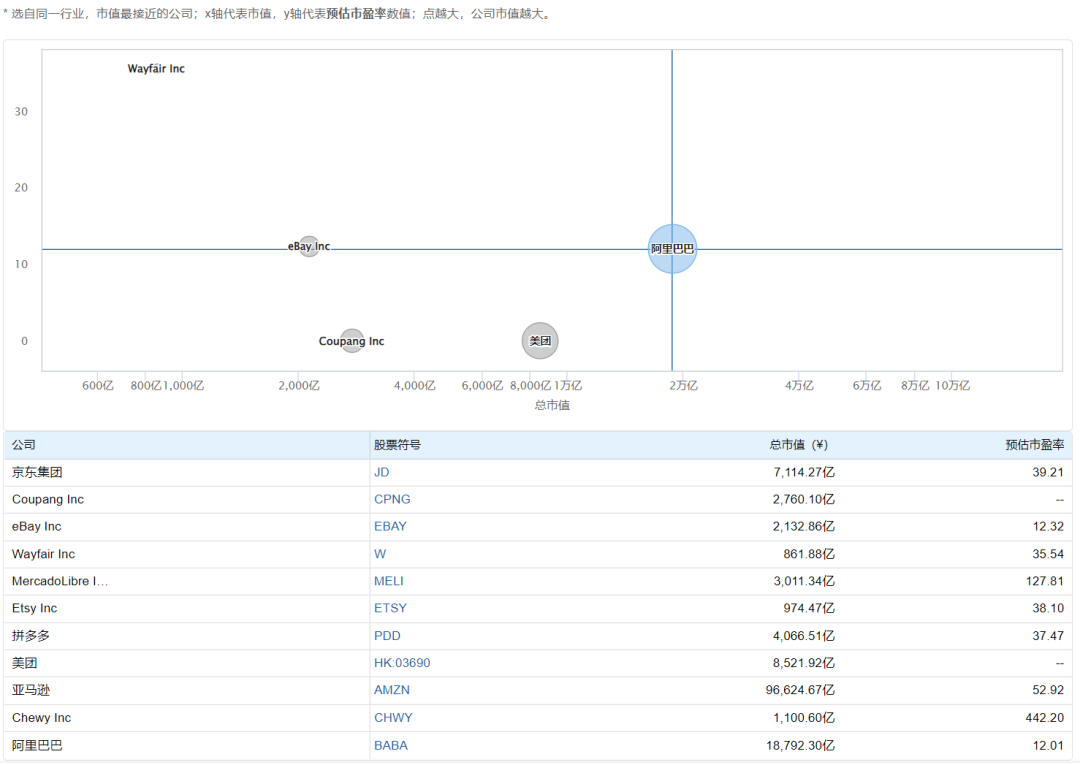
Task: Click forward P/E value 442.20
Action: coord(1045,717)
